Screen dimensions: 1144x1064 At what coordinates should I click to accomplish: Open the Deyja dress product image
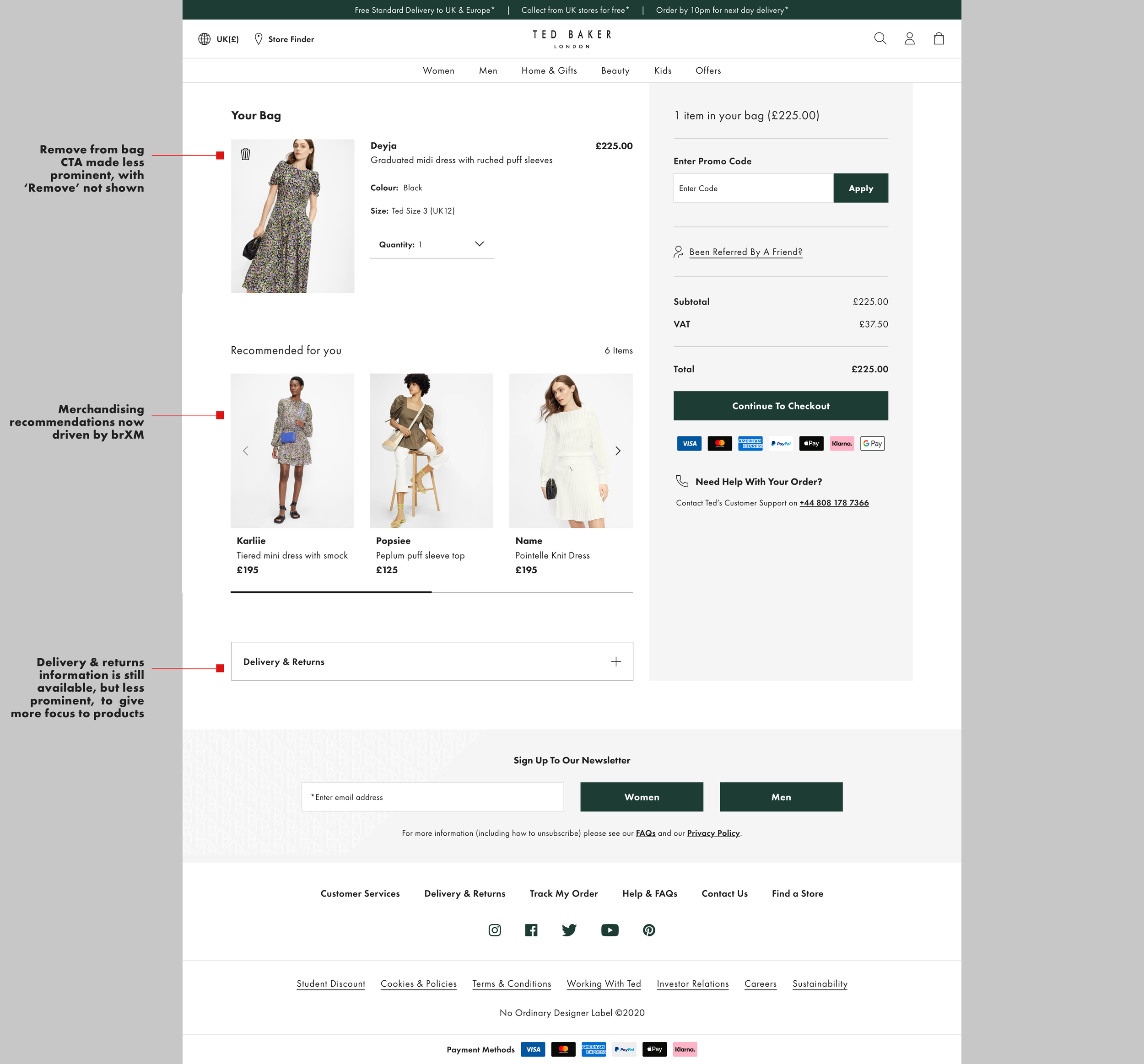(x=293, y=216)
